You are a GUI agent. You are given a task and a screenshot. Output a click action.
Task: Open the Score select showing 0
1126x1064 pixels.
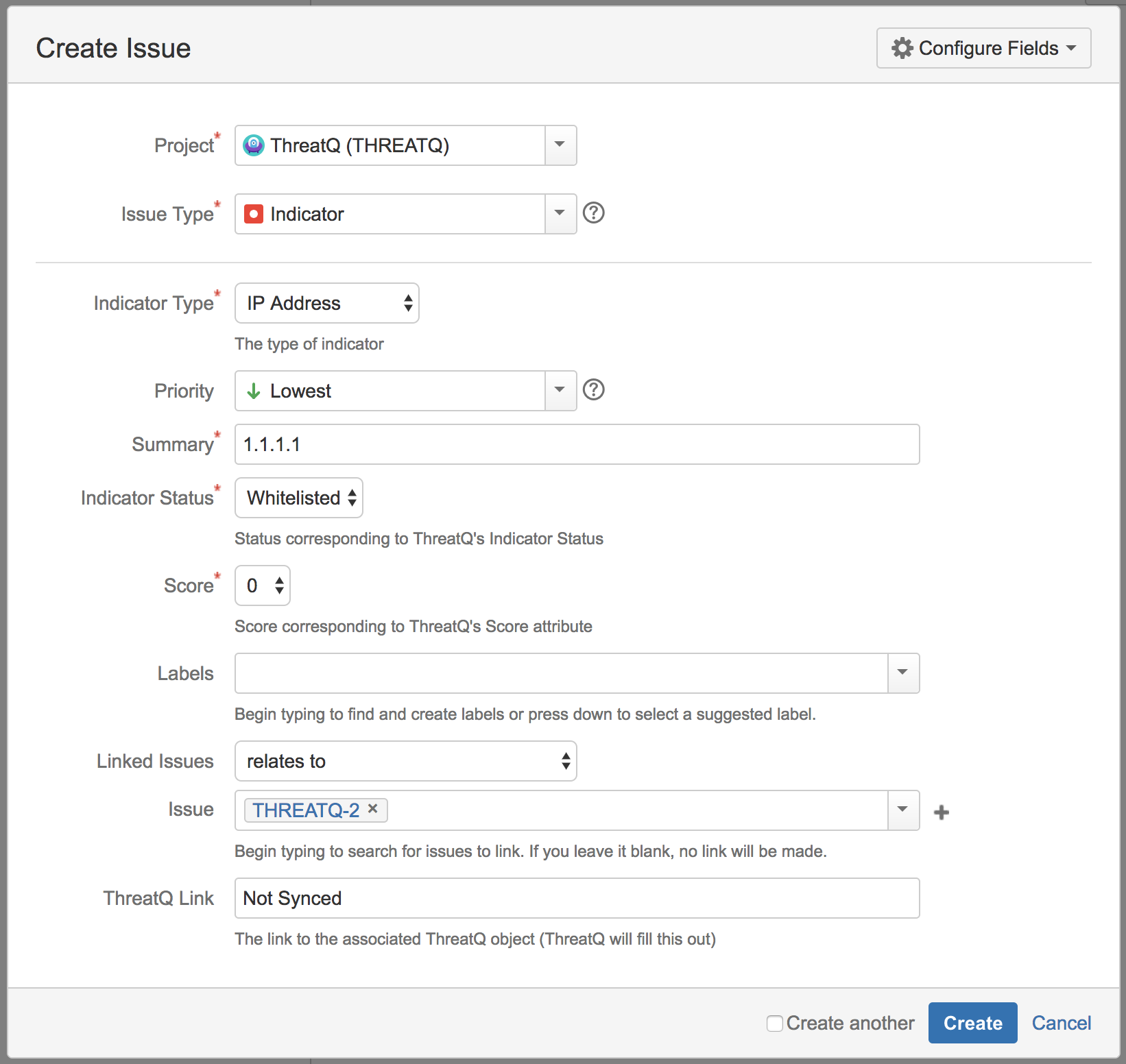(263, 585)
